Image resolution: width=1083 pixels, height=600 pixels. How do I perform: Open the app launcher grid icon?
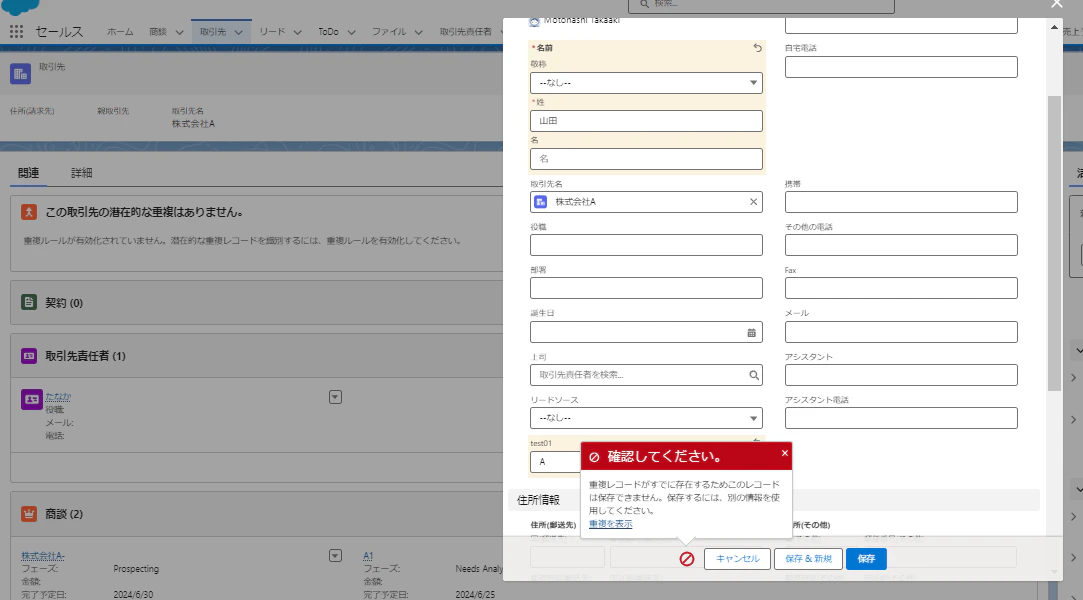pos(17,32)
